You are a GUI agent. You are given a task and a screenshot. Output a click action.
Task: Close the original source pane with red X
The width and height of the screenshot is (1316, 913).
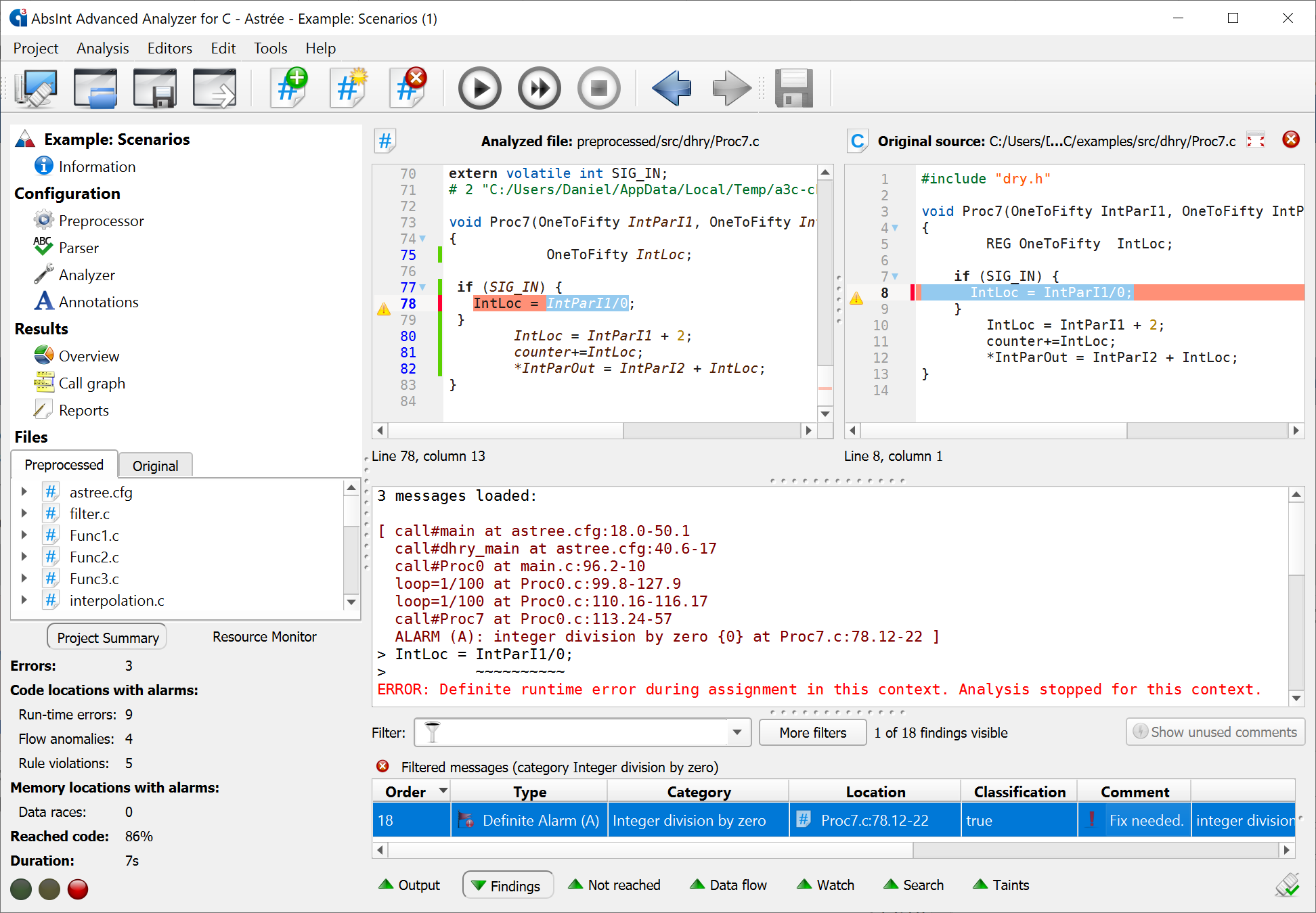pos(1291,139)
